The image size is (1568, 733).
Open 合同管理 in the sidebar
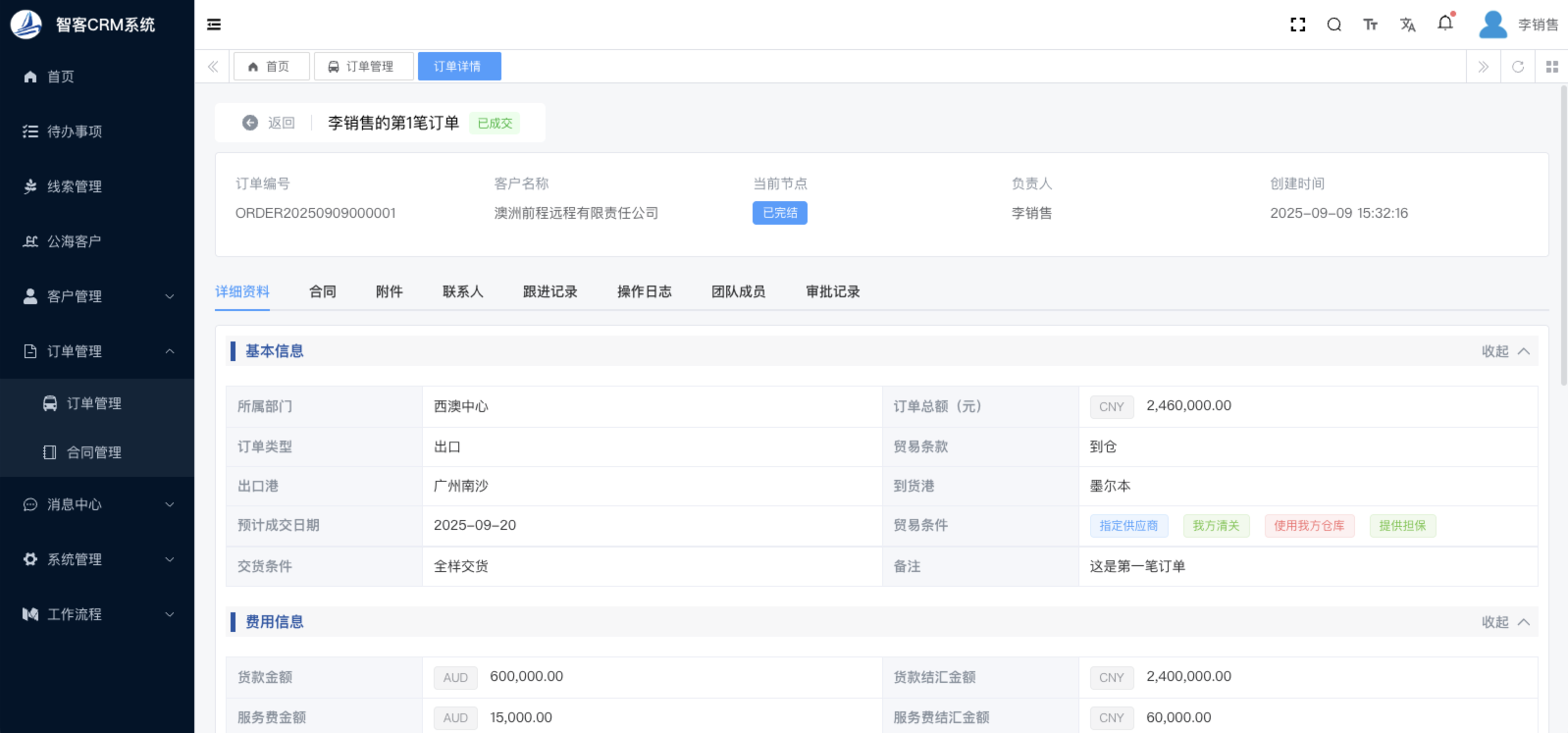click(x=94, y=452)
